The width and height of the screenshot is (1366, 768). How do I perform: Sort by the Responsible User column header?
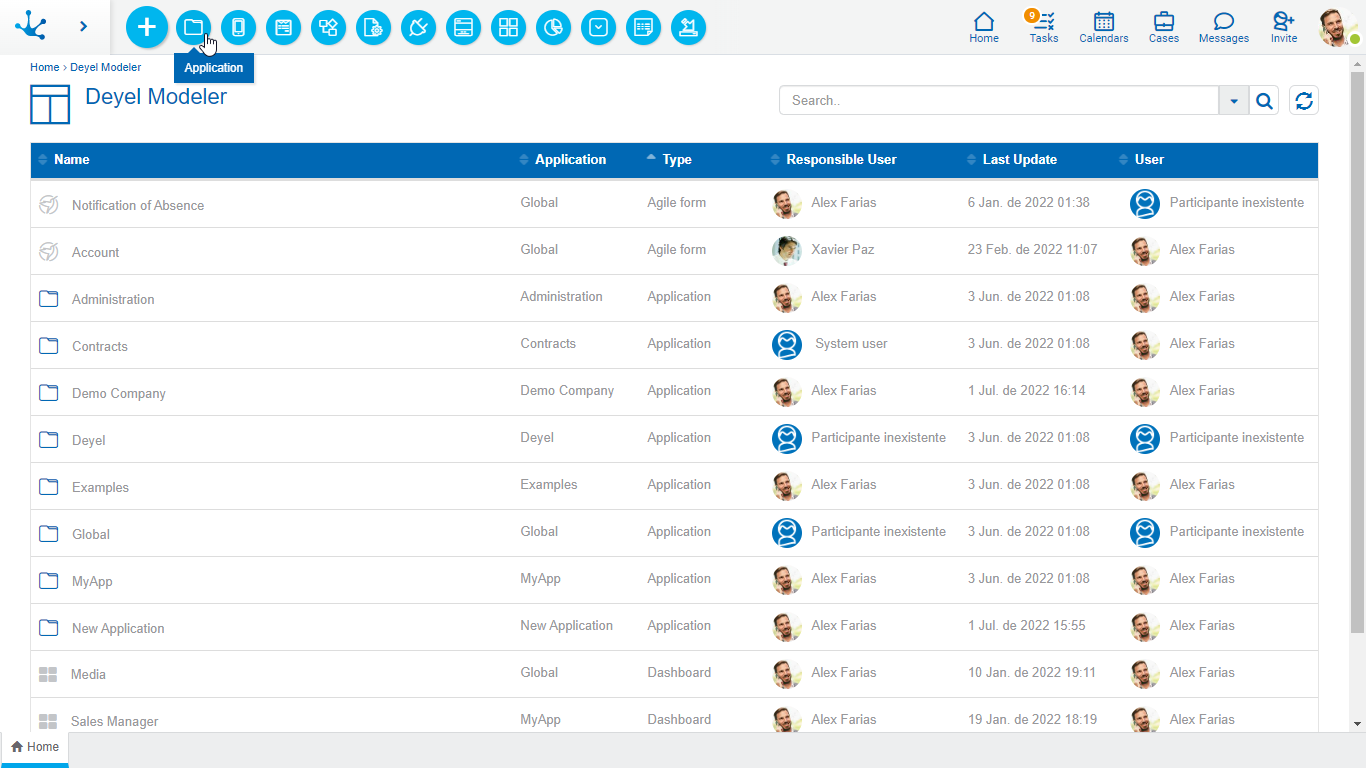841,159
